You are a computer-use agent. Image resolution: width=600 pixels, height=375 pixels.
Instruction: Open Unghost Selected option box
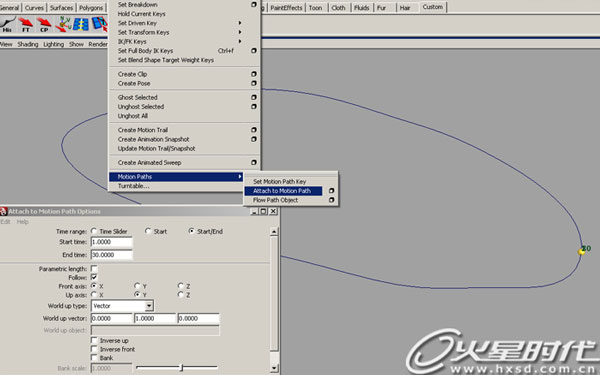(x=254, y=106)
